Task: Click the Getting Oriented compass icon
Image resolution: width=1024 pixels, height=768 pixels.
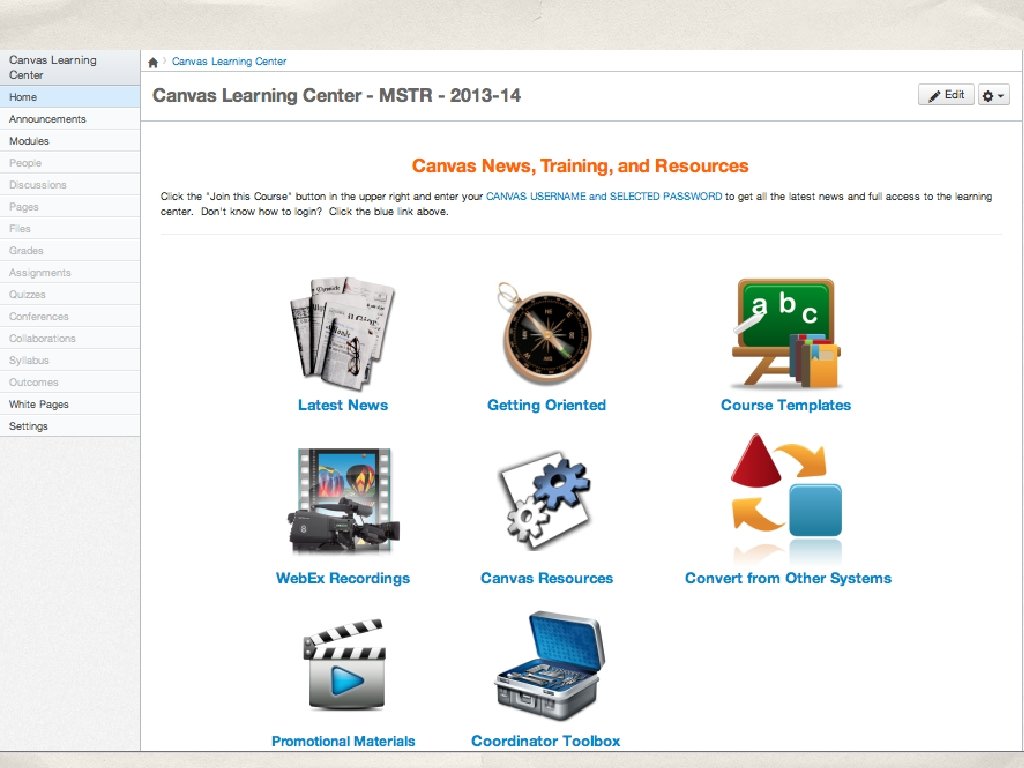Action: 546,333
